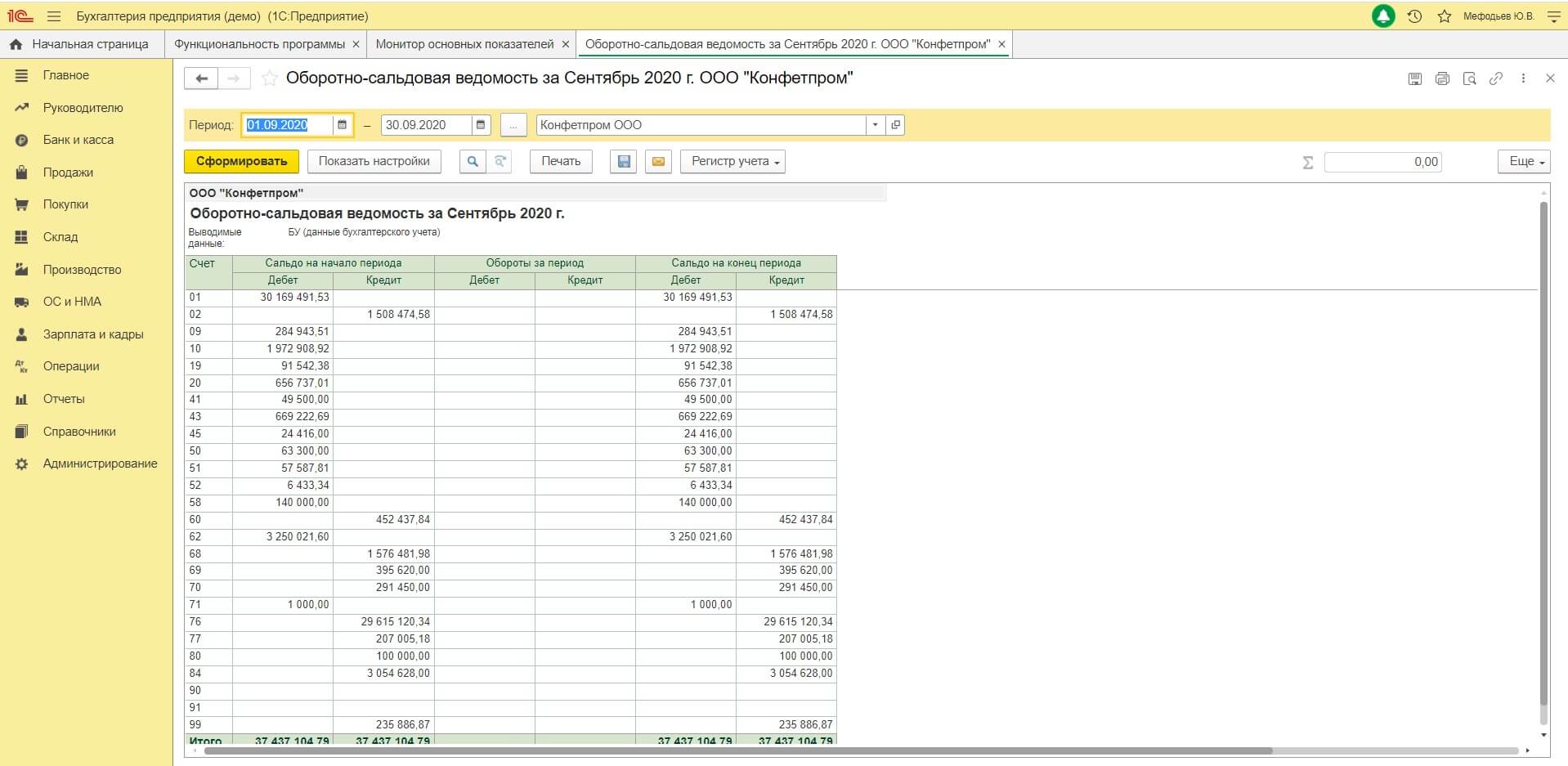Switch to Монитор основных показателей tab
The height and width of the screenshot is (766, 1568).
click(x=464, y=44)
